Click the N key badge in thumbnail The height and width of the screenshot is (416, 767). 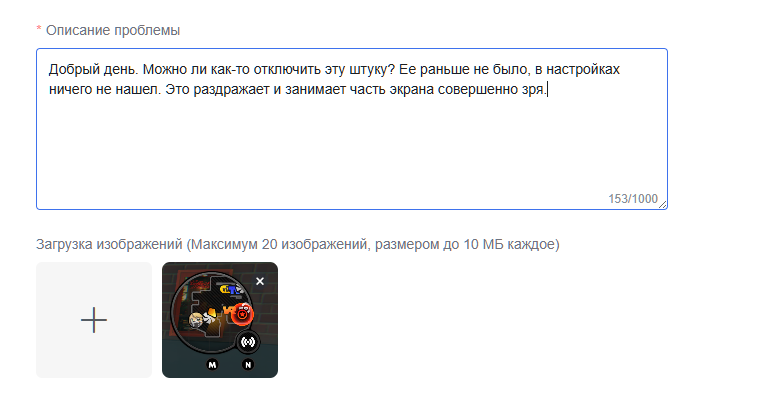click(248, 365)
